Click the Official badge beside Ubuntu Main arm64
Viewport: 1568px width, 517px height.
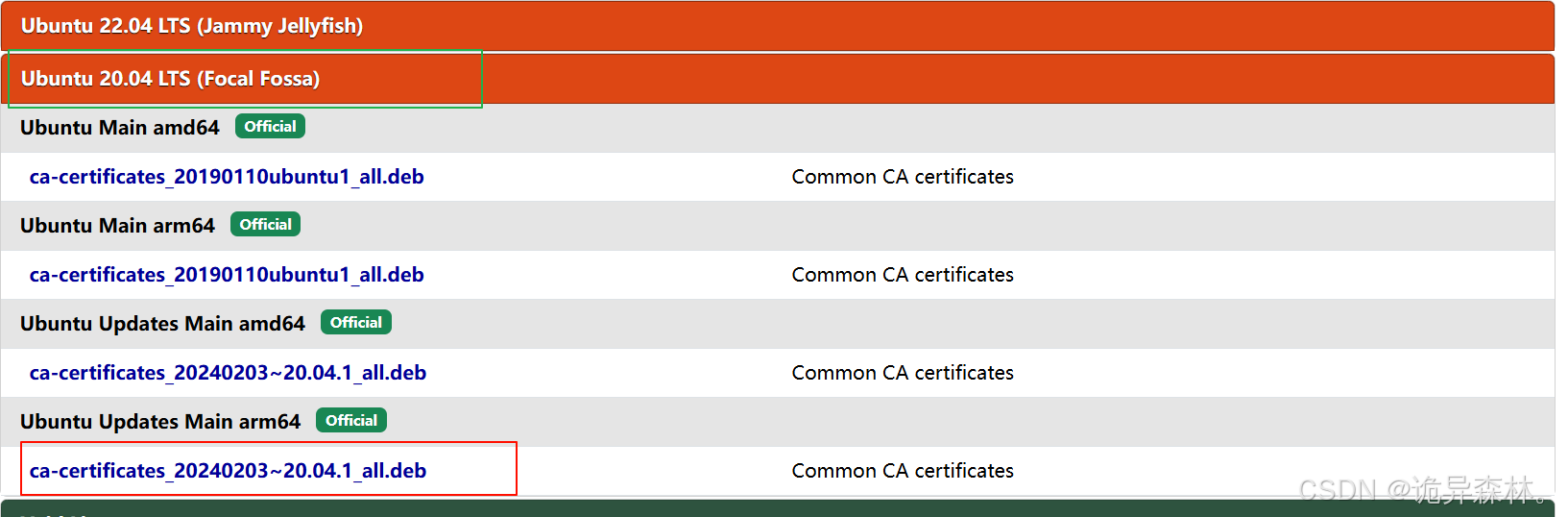point(265,225)
